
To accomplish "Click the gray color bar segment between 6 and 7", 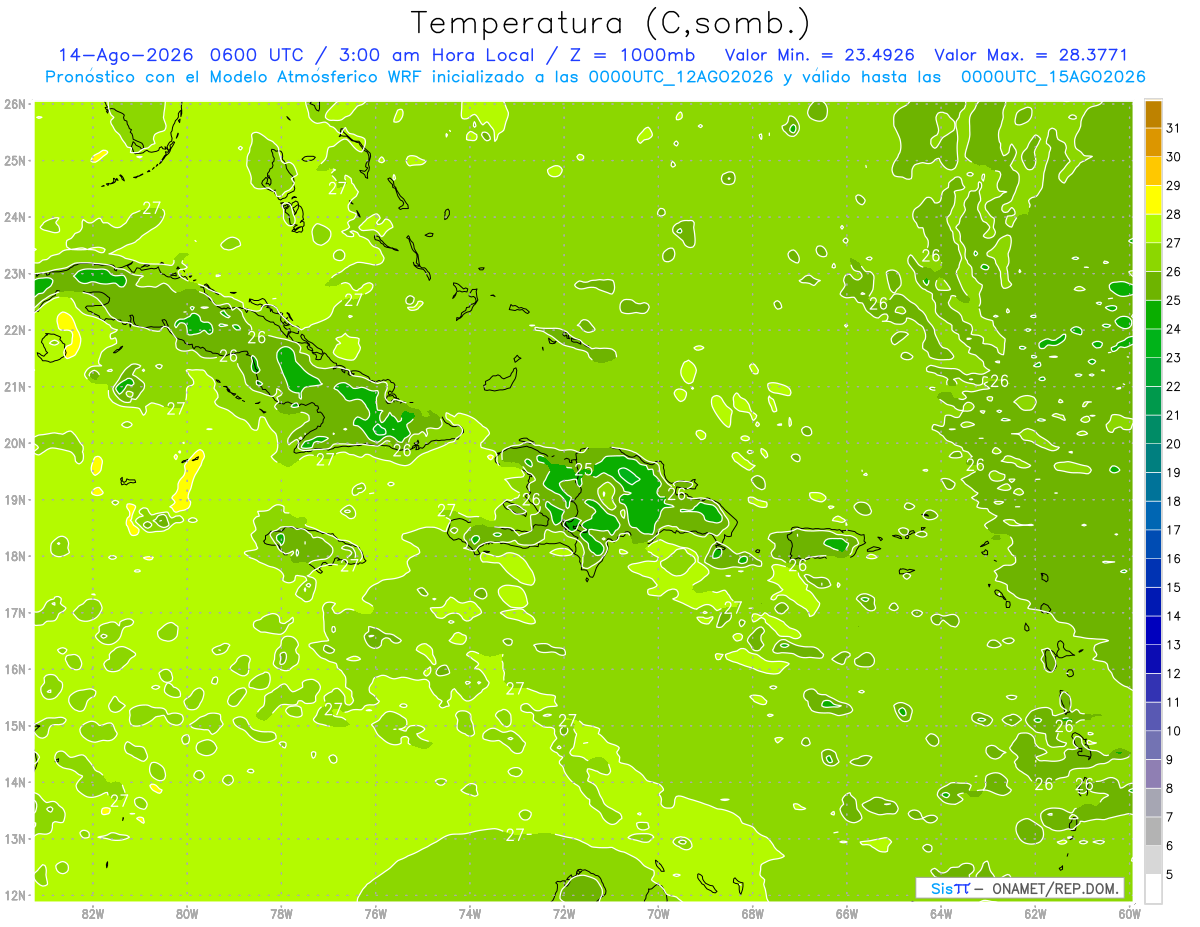I will [1153, 831].
